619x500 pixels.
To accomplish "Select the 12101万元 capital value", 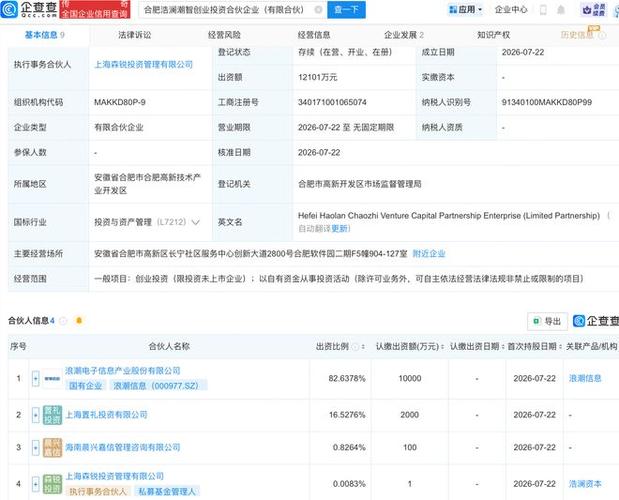I will 317,77.
